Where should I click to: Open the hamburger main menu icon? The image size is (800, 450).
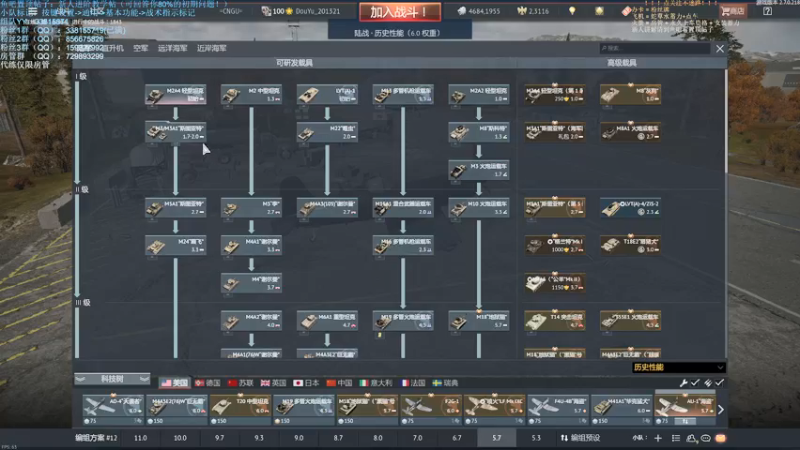tap(33, 11)
